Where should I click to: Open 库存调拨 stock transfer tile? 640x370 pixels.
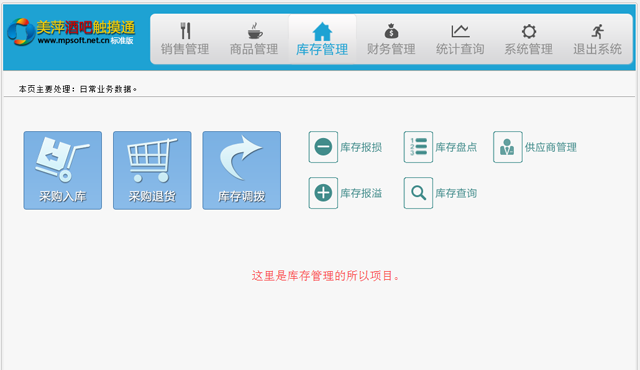click(242, 170)
